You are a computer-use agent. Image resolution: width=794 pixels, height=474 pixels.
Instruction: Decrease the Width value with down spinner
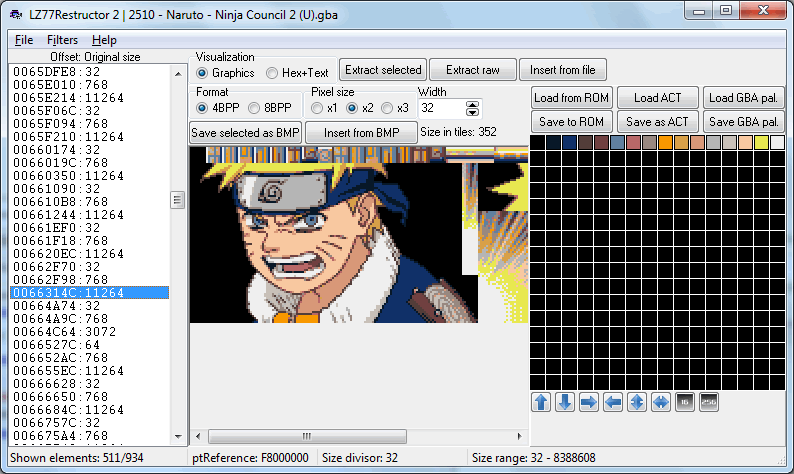(x=472, y=112)
